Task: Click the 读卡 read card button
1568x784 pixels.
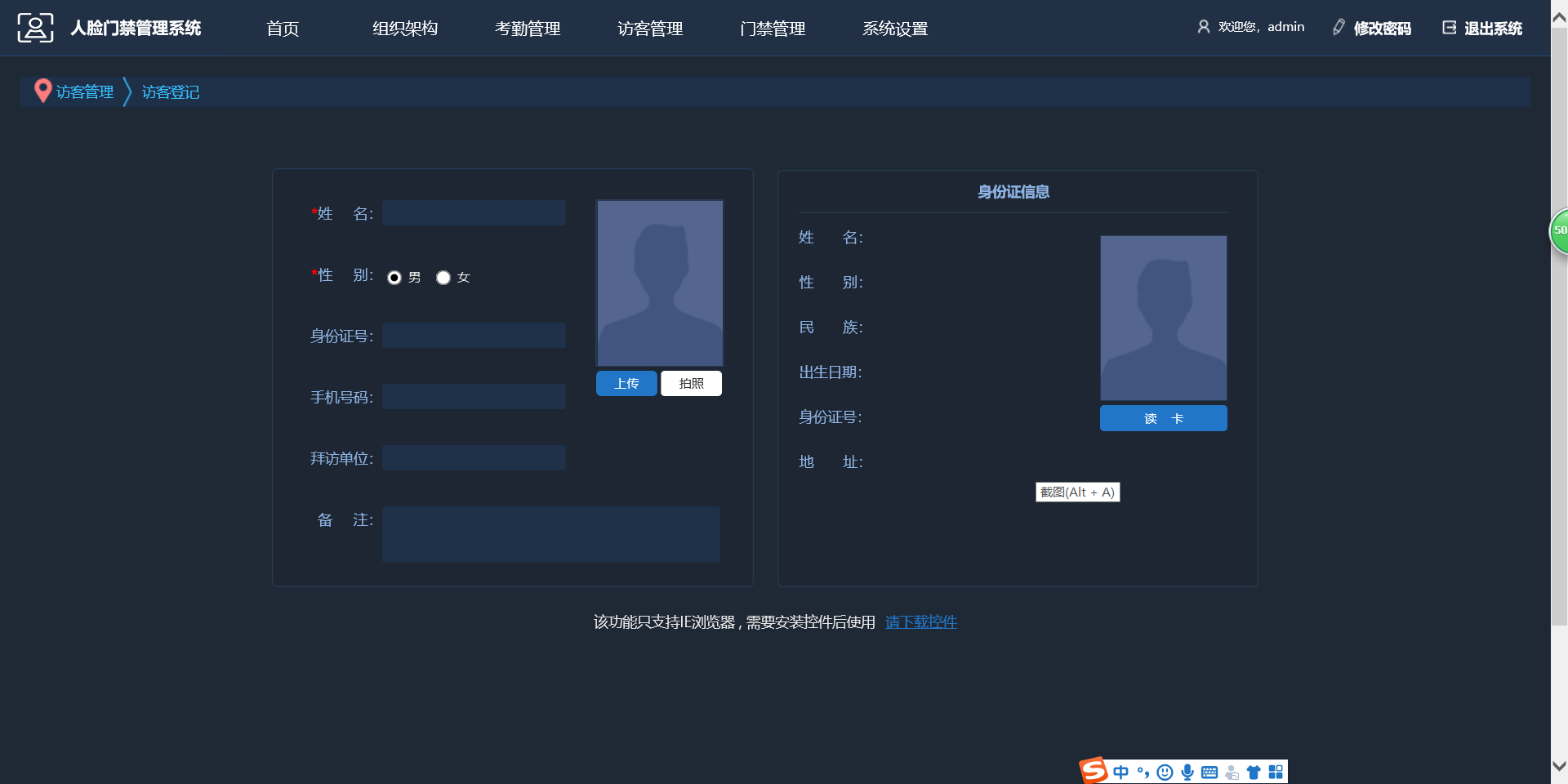Action: pyautogui.click(x=1163, y=418)
